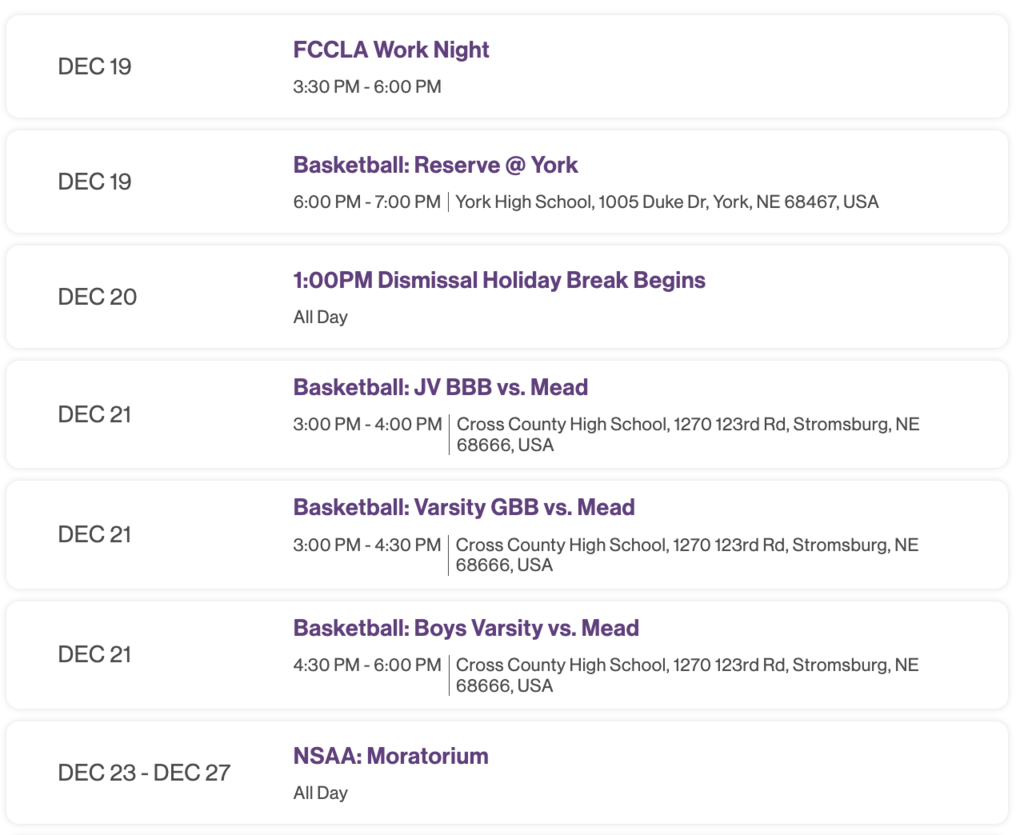
Task: Click Cross County address under Boys Varsity
Action: coord(687,675)
